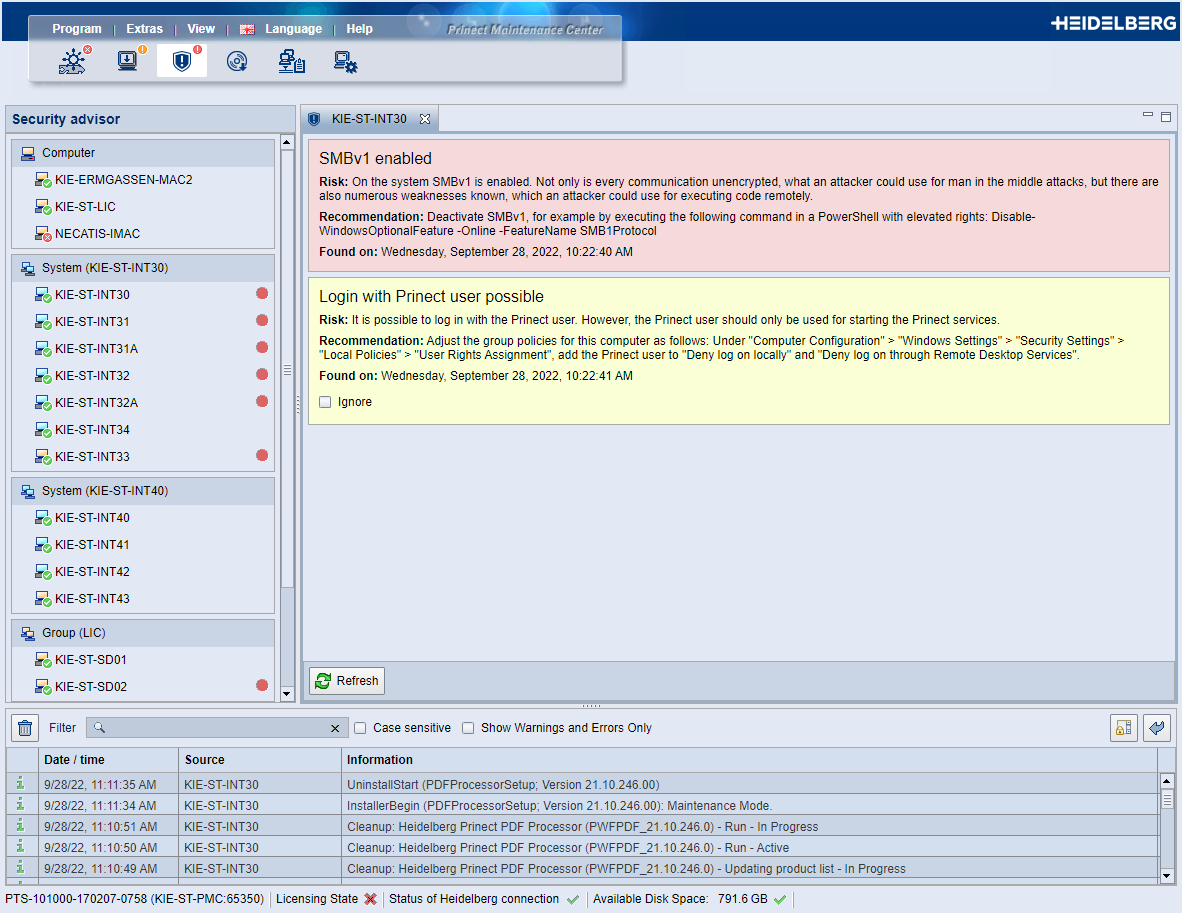Click the software updates monitor icon with orange badge
1182x913 pixels.
click(127, 61)
